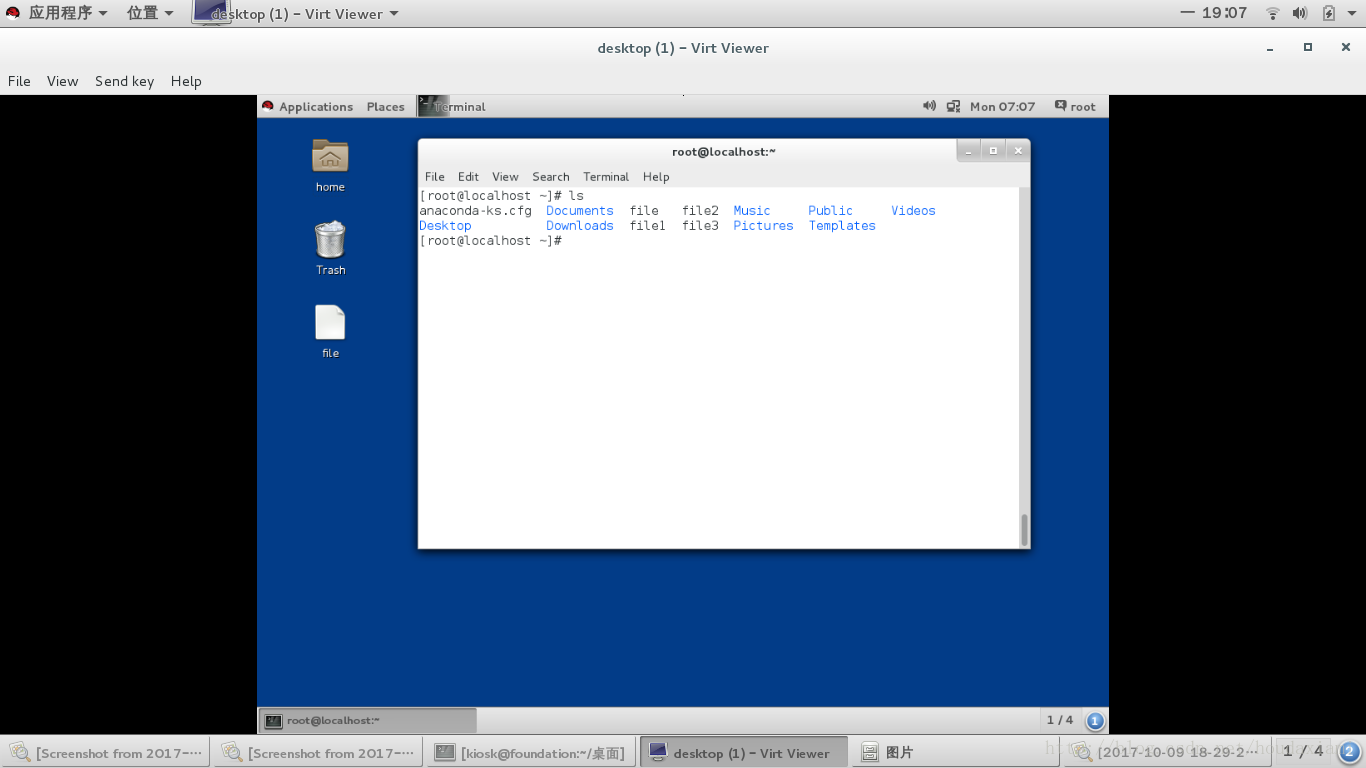Click the guest workspace switcher button
This screenshot has height=768, width=1366.
pos(1095,720)
